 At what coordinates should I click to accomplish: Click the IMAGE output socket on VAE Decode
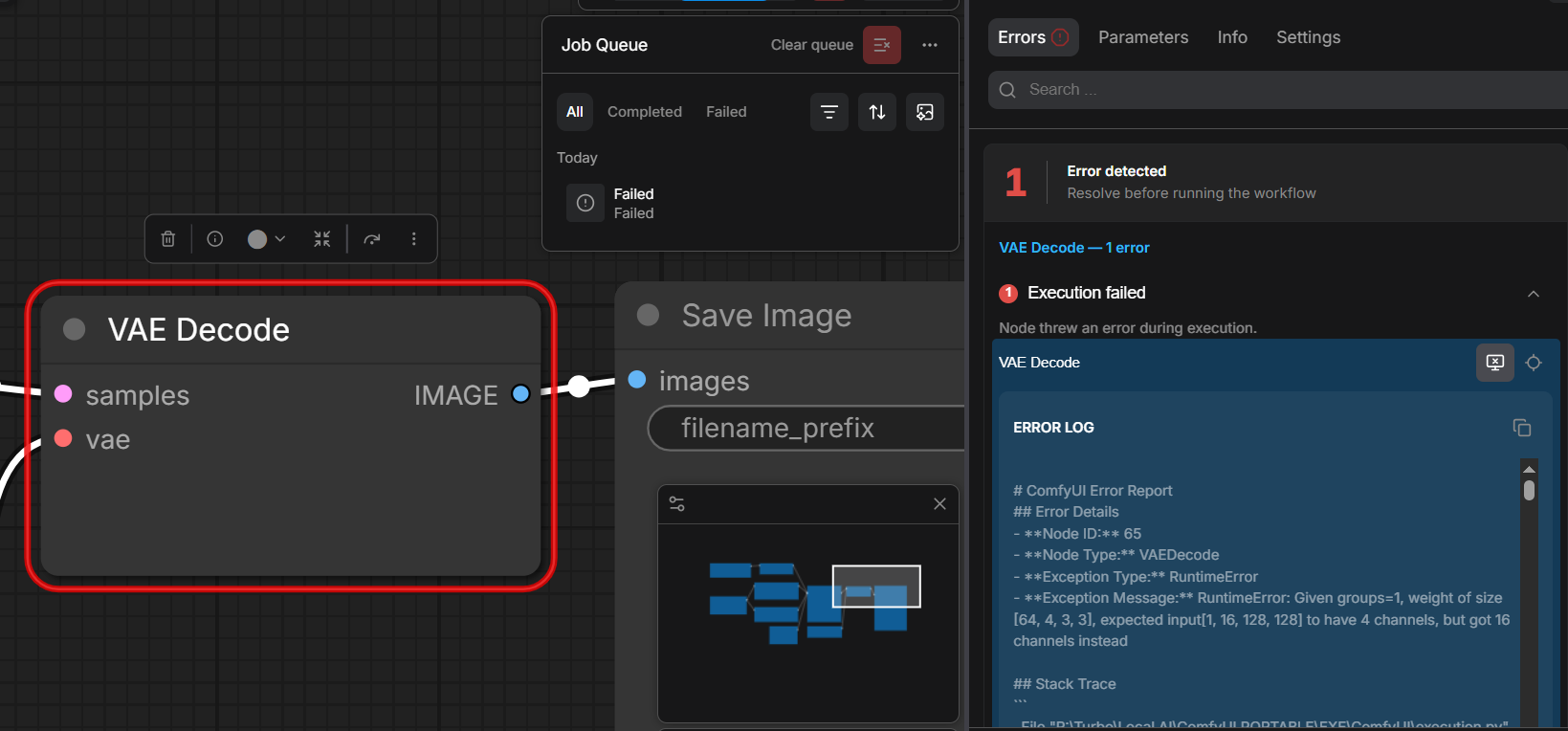click(520, 393)
